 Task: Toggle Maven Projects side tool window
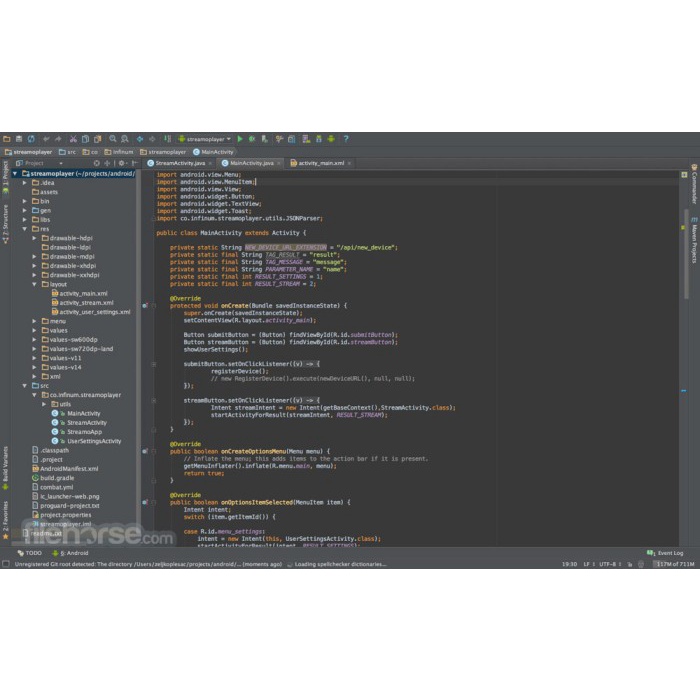point(694,240)
